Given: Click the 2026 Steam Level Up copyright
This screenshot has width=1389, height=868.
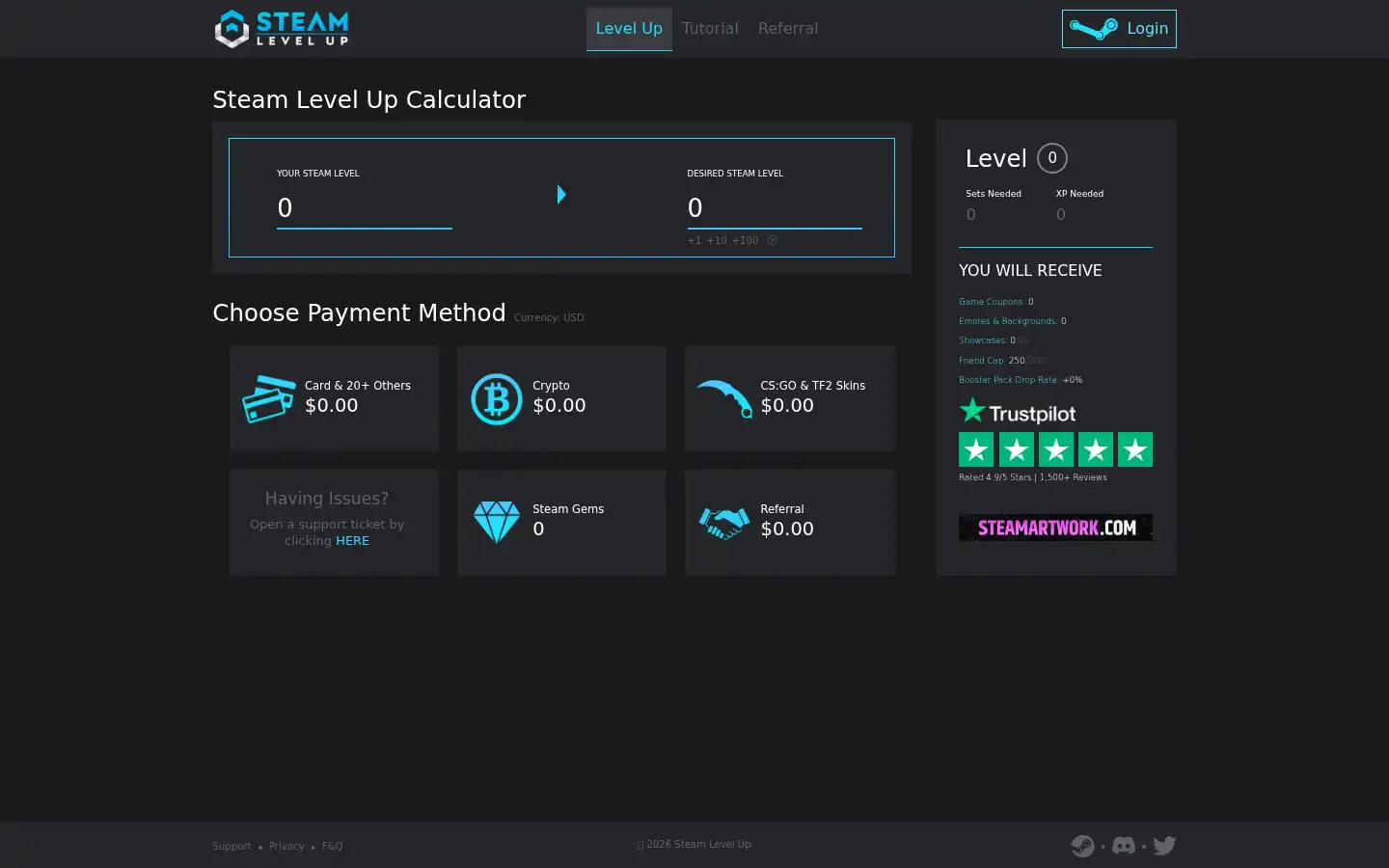Looking at the screenshot, I should point(694,844).
